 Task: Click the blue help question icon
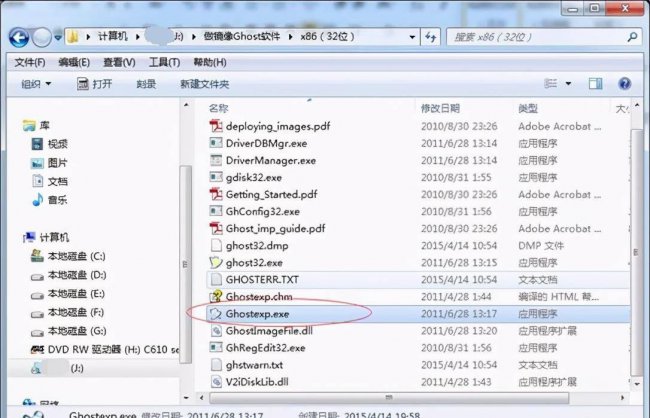(624, 84)
